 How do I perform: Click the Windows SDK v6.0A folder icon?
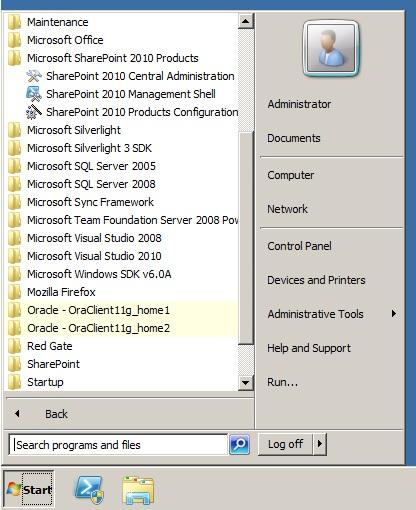point(14,274)
